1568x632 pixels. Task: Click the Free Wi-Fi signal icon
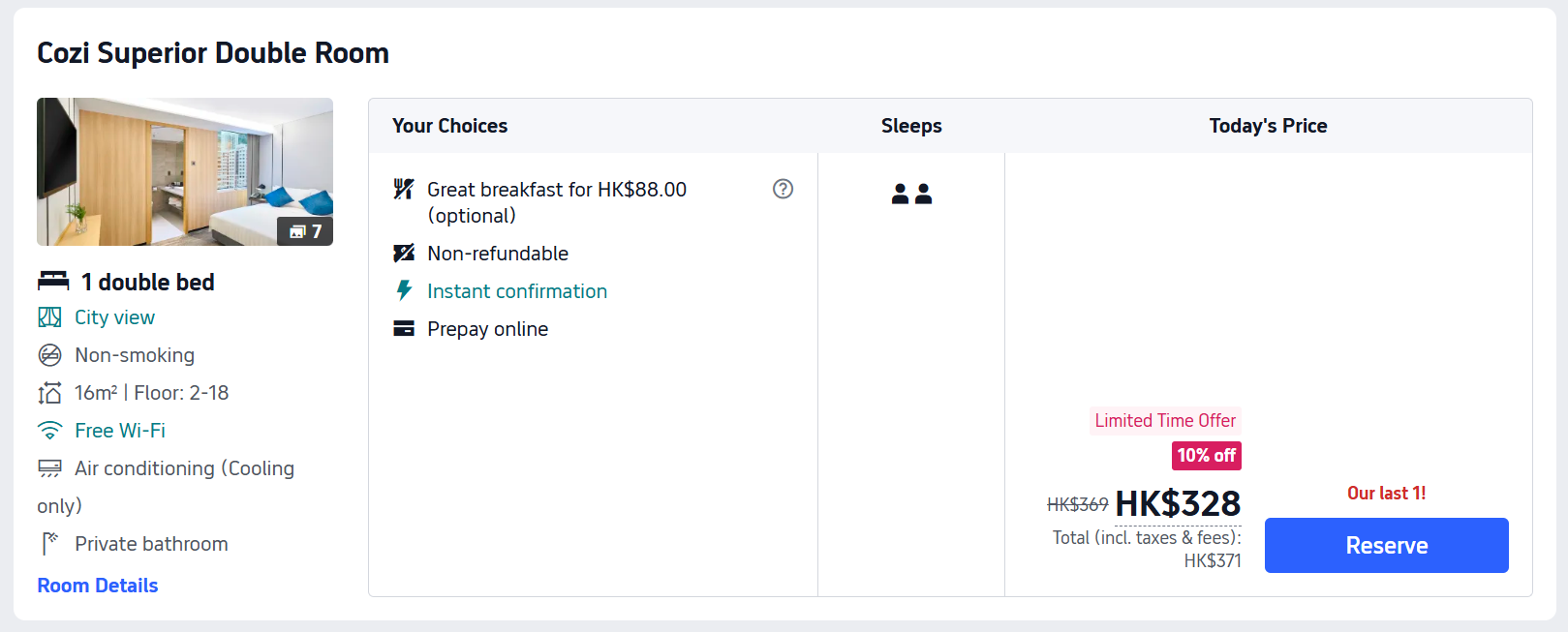pyautogui.click(x=49, y=431)
